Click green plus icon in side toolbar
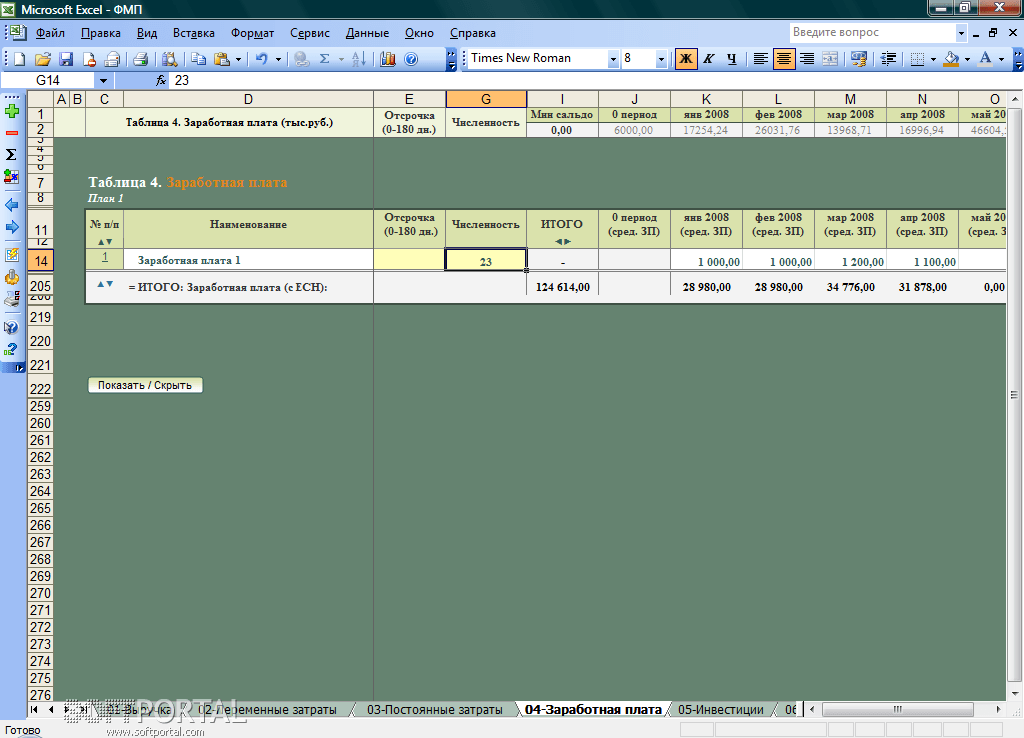The image size is (1024, 738). click(12, 111)
